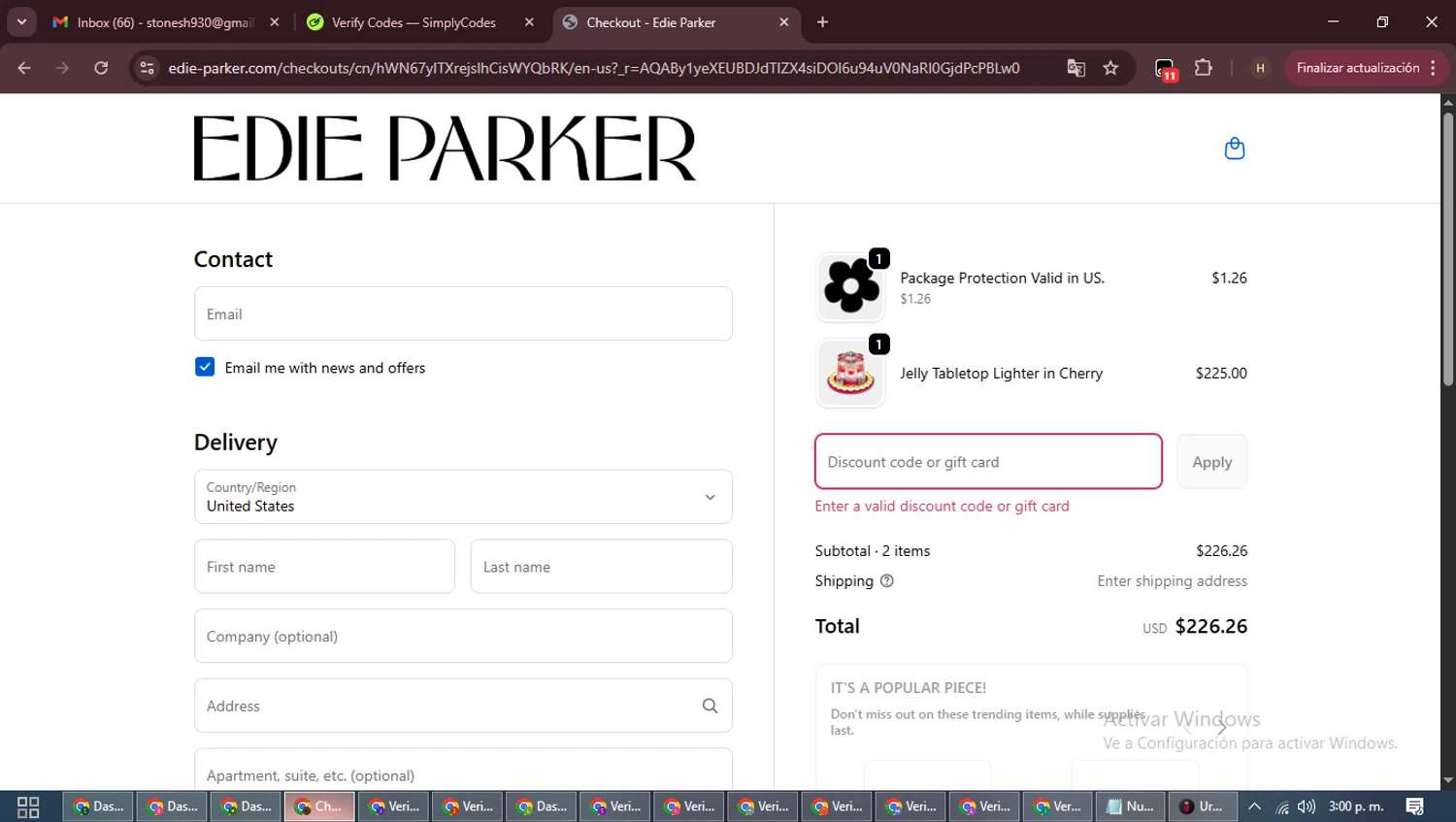Viewport: 1456px width, 822px height.
Task: Focus the Address field
Action: (463, 706)
